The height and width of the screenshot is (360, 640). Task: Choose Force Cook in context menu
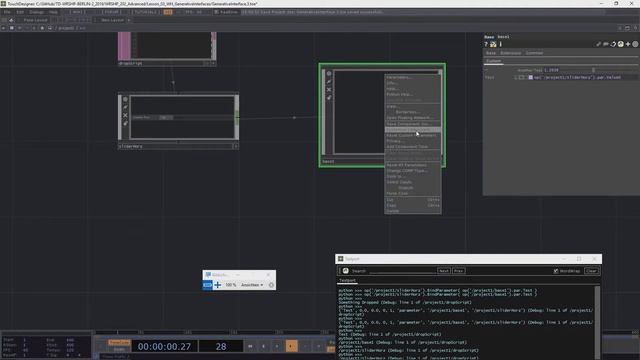tap(412, 193)
